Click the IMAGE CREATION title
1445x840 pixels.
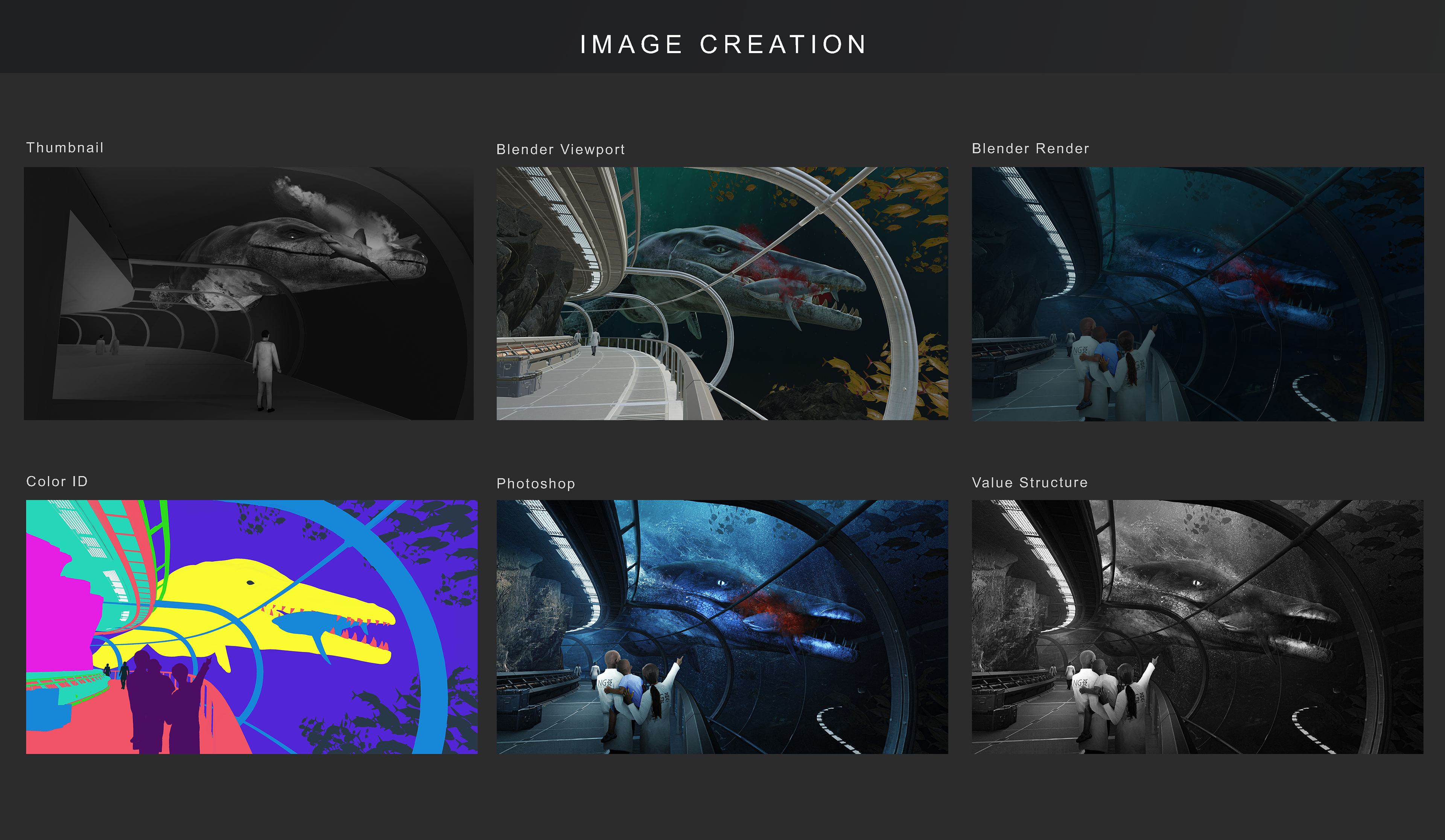[722, 45]
